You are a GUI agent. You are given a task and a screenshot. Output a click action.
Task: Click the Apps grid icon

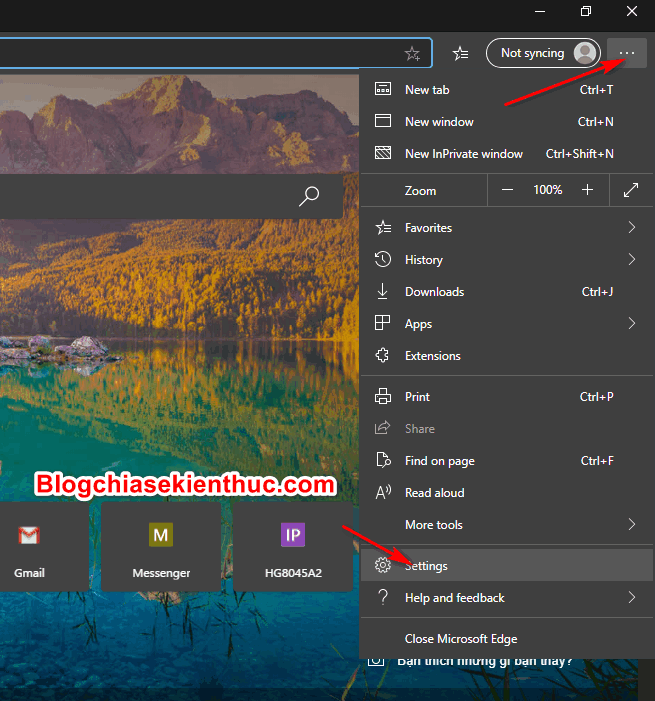(382, 323)
